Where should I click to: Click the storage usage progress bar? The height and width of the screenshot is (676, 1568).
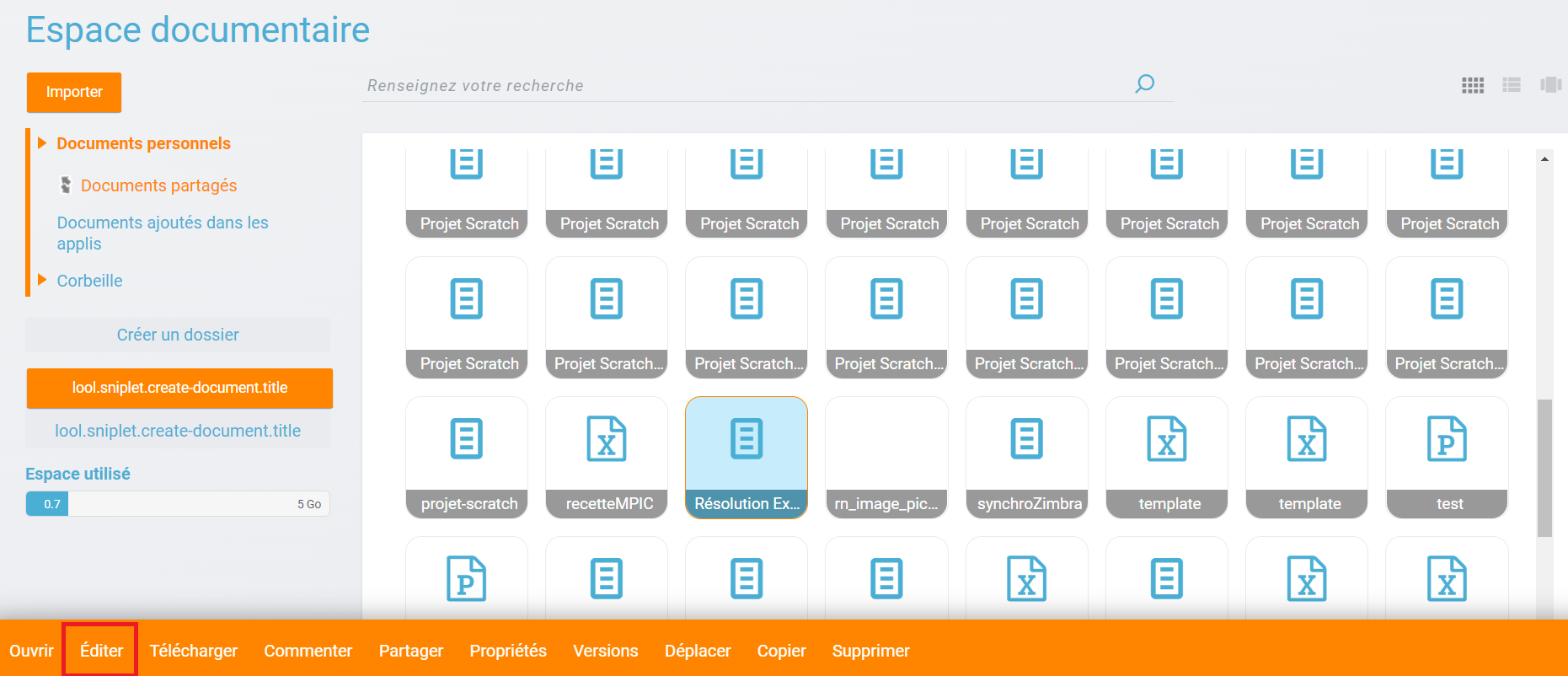tap(178, 504)
